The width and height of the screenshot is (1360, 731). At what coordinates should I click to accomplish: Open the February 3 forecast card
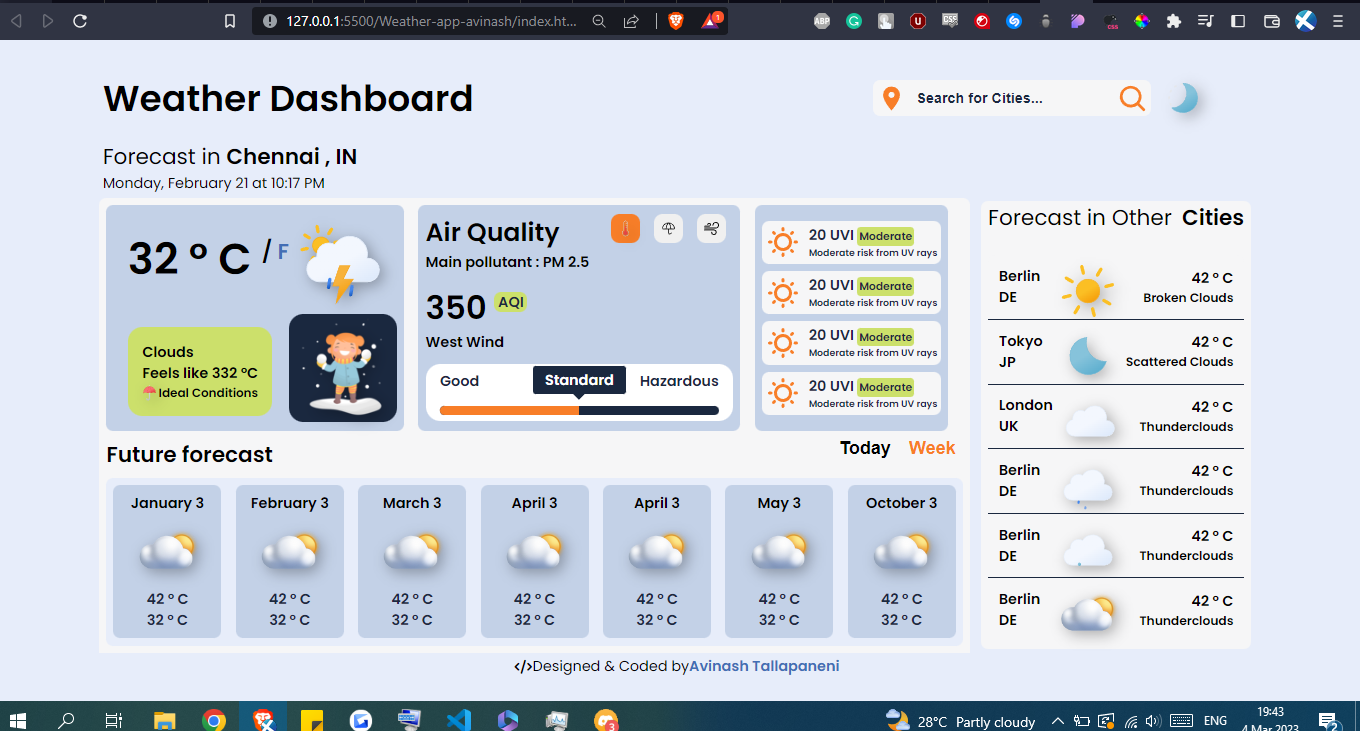(290, 561)
